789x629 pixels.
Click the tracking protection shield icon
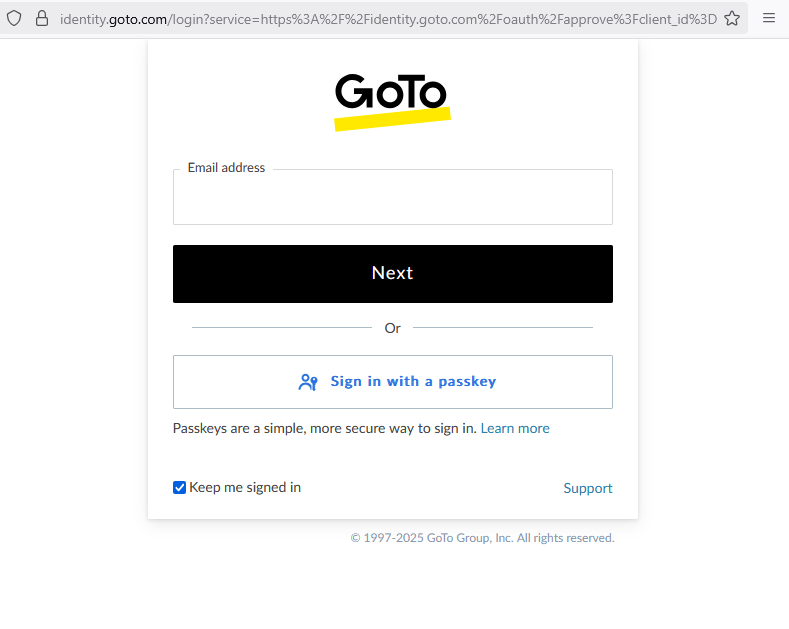[x=14, y=18]
